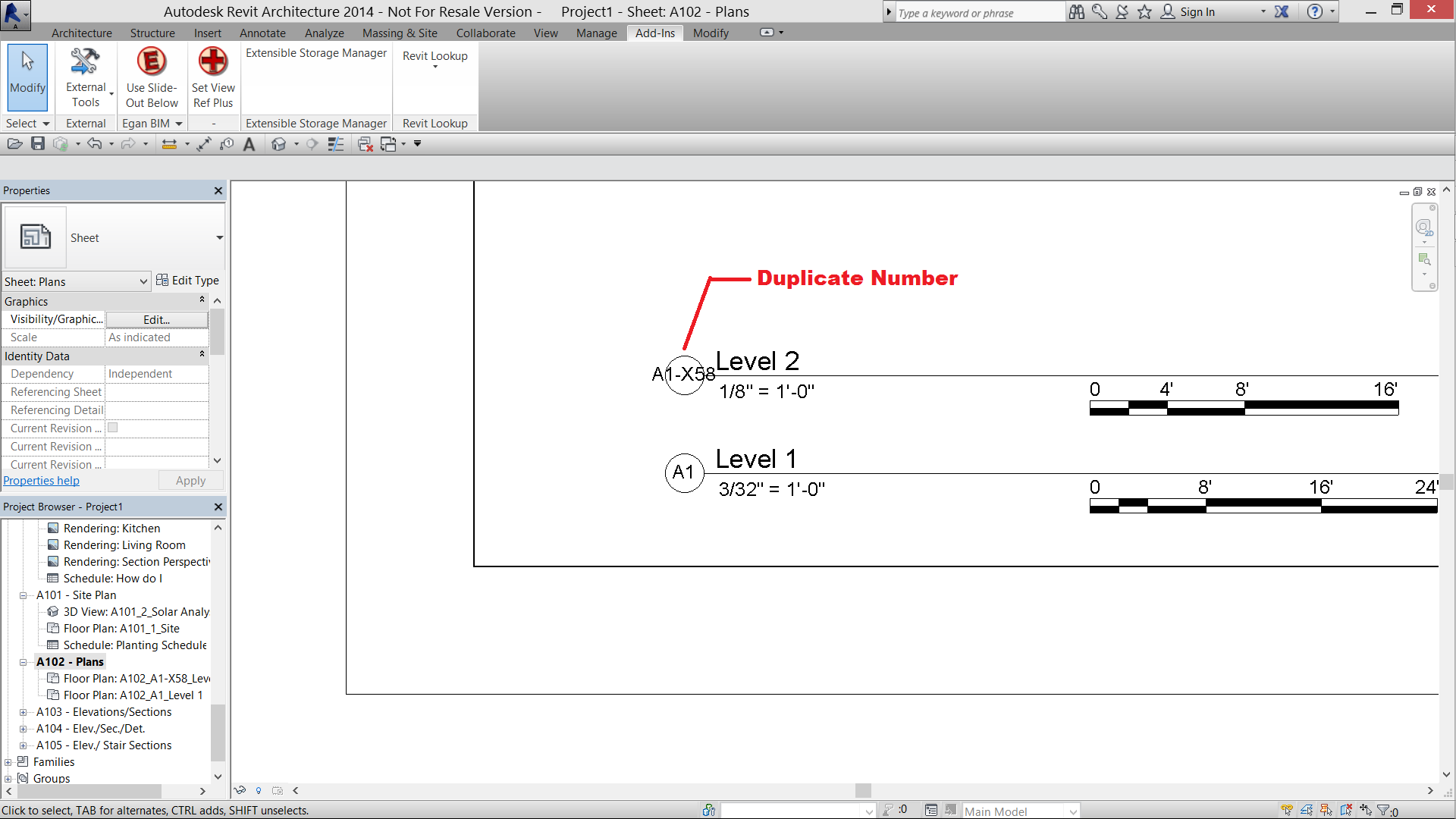
Task: Open the Default 3D View house icon
Action: tap(279, 144)
